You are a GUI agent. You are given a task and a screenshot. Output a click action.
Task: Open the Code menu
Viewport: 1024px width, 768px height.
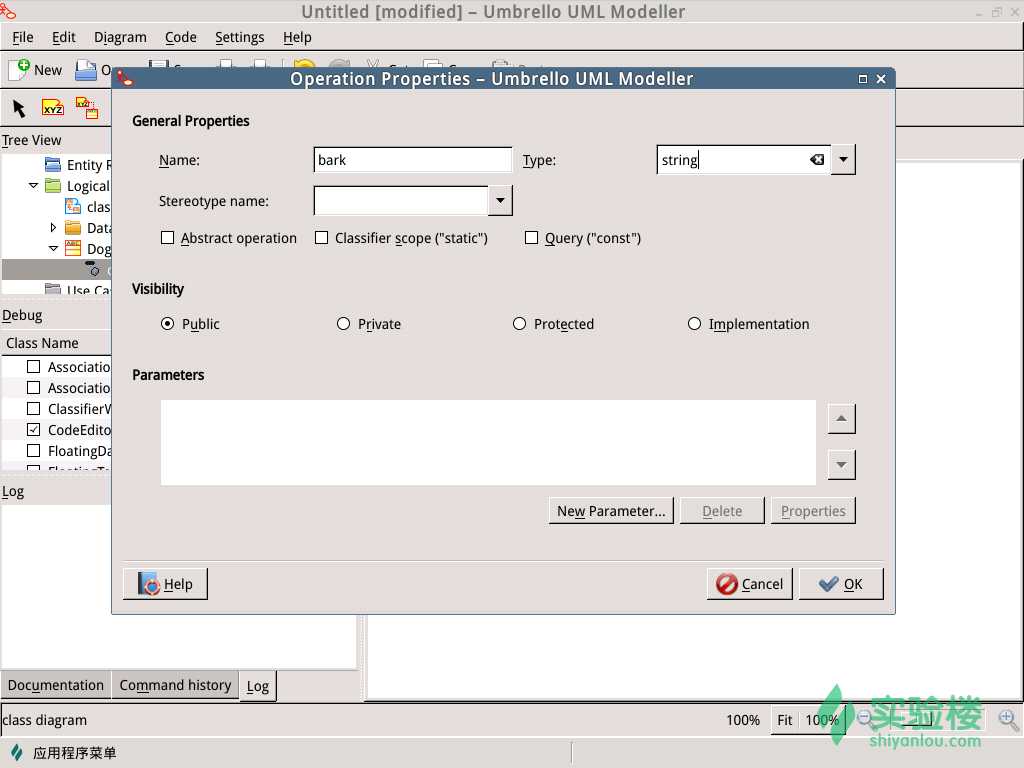pyautogui.click(x=180, y=37)
